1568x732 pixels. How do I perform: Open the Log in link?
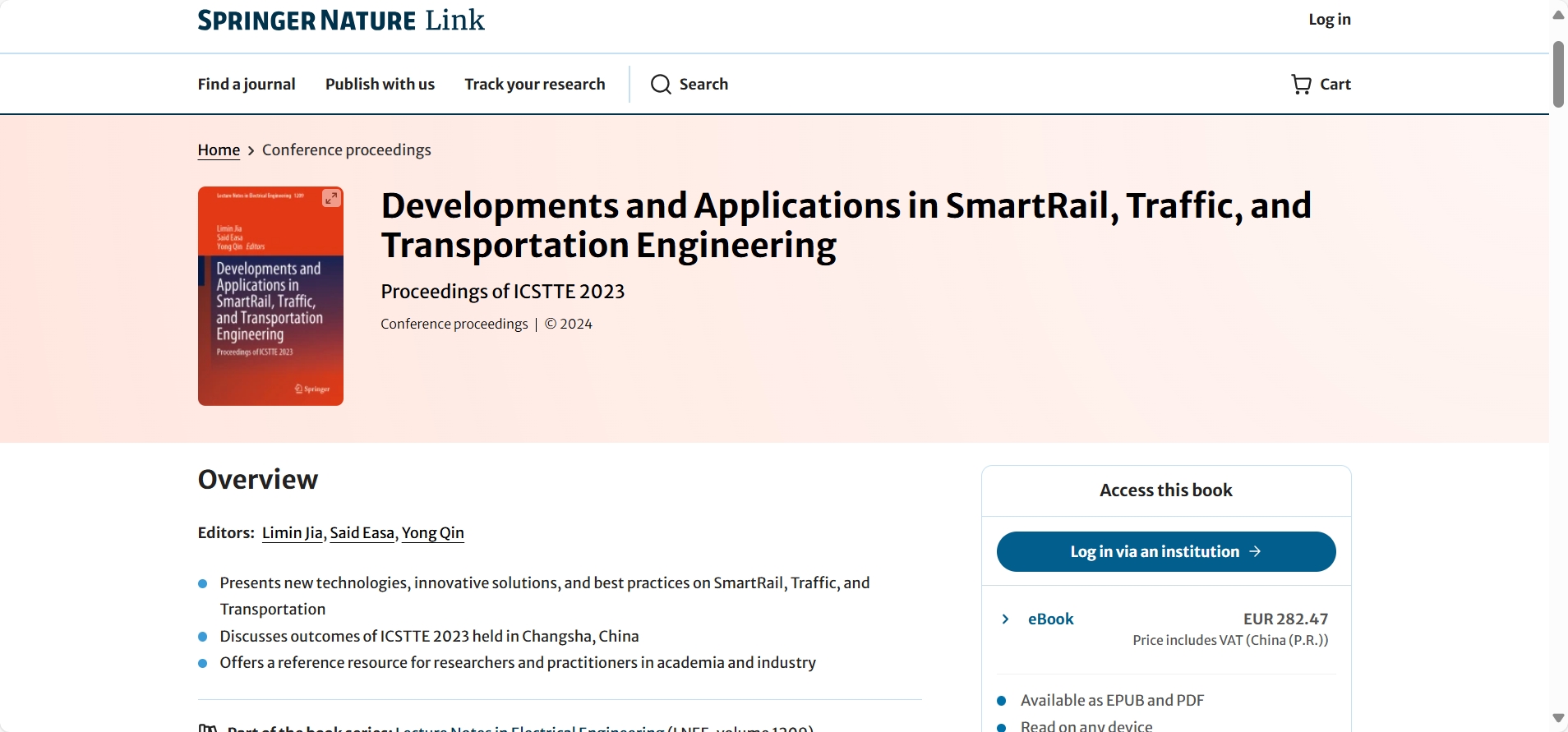tap(1330, 20)
